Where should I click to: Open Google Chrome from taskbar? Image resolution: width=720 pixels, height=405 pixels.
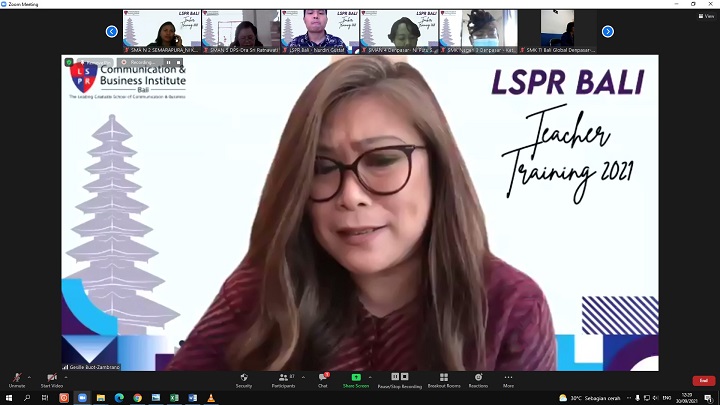[137, 398]
